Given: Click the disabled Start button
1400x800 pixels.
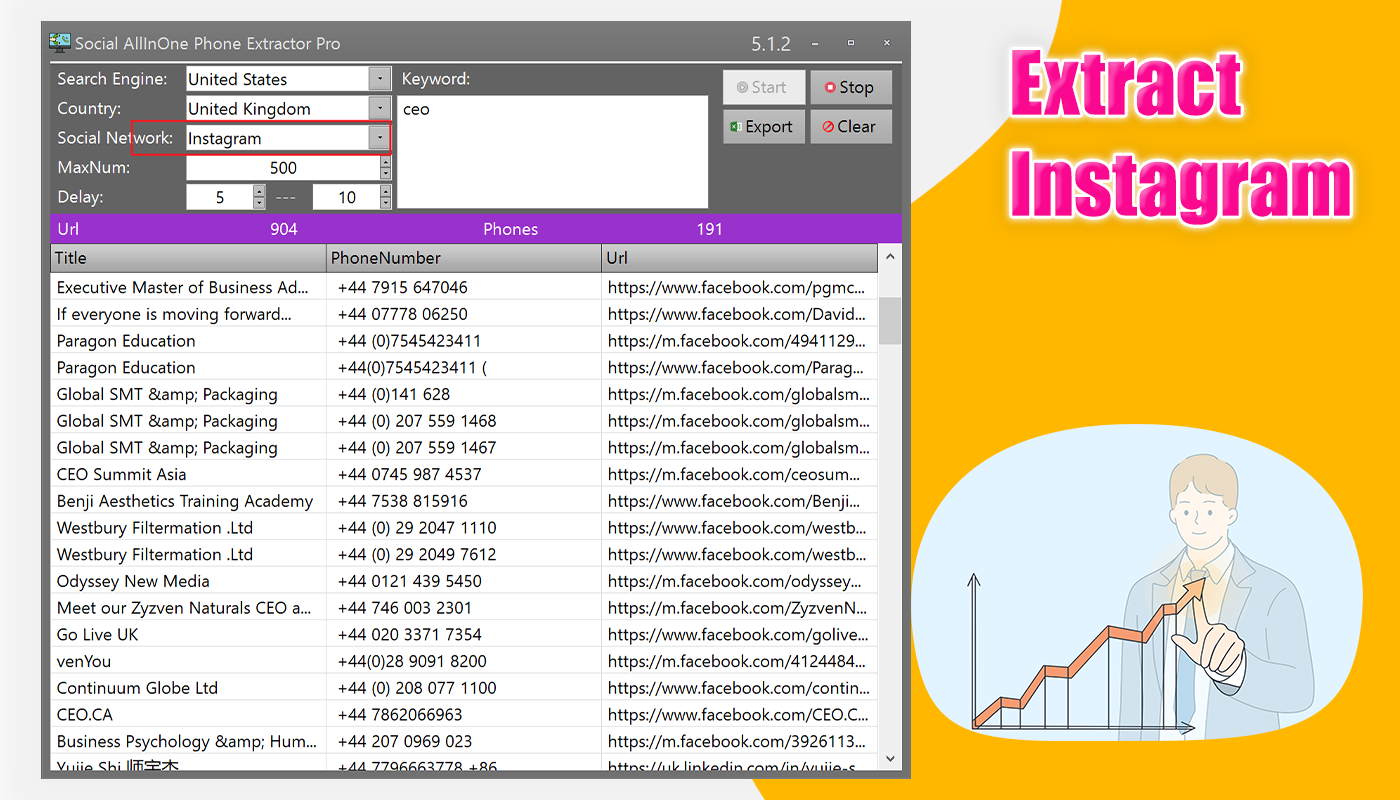Looking at the screenshot, I should click(x=763, y=87).
